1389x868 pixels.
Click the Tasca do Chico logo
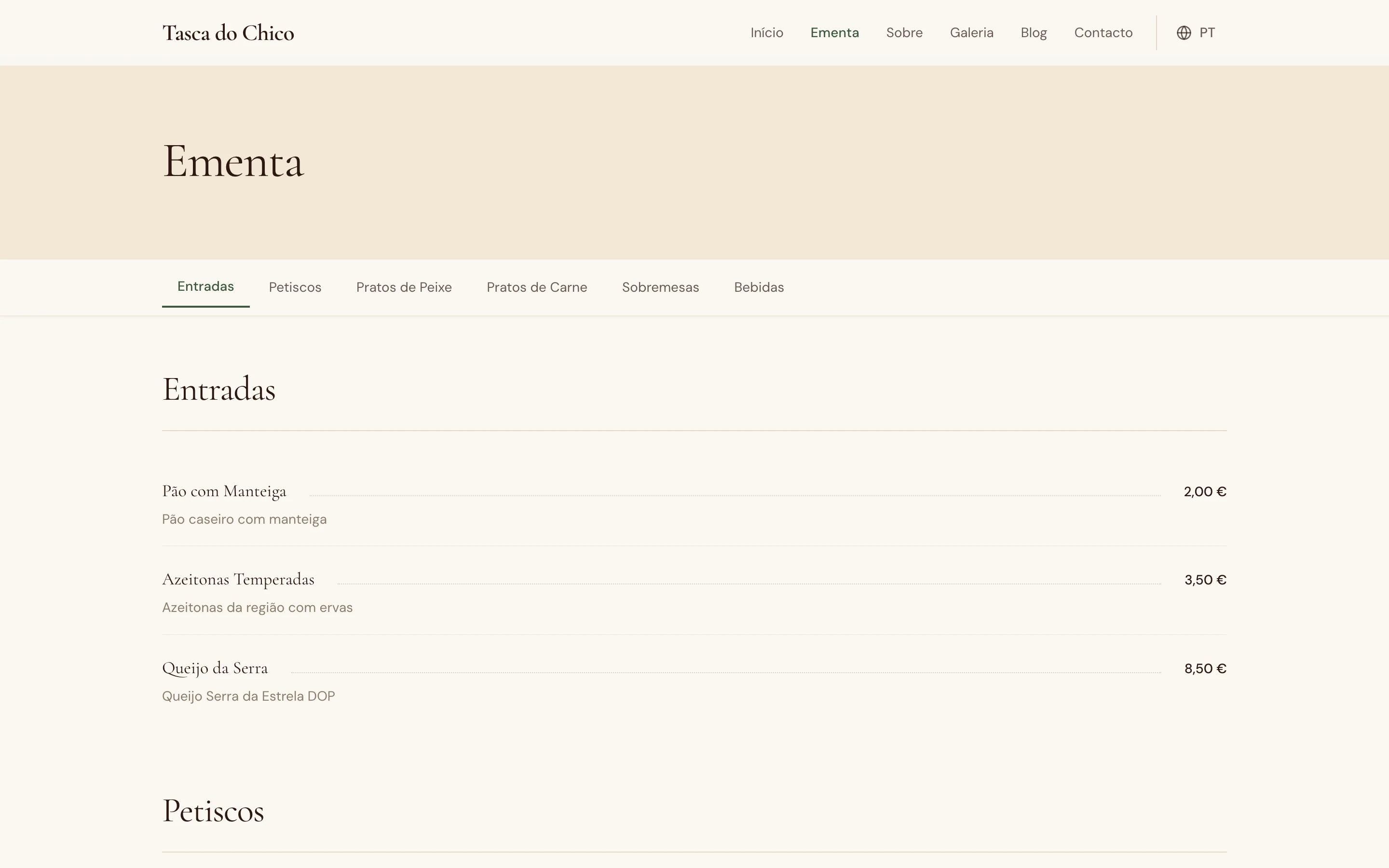pyautogui.click(x=229, y=33)
